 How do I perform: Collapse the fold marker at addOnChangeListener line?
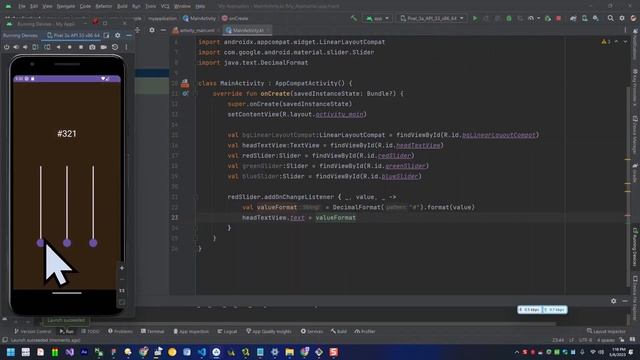tap(196, 197)
